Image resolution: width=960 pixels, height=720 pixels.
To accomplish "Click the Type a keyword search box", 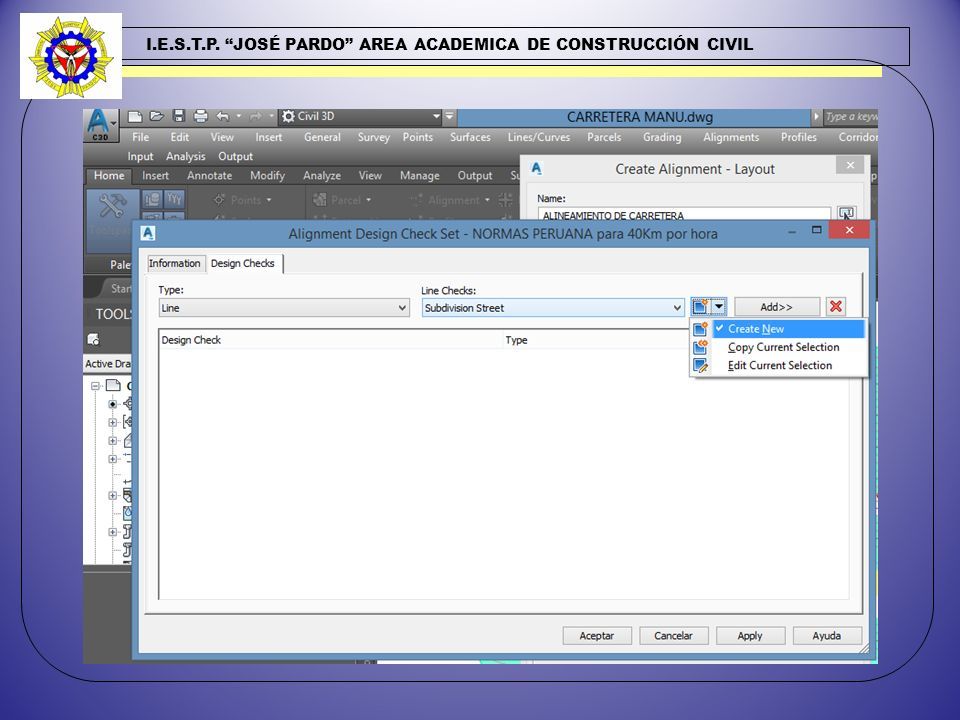I will point(850,116).
